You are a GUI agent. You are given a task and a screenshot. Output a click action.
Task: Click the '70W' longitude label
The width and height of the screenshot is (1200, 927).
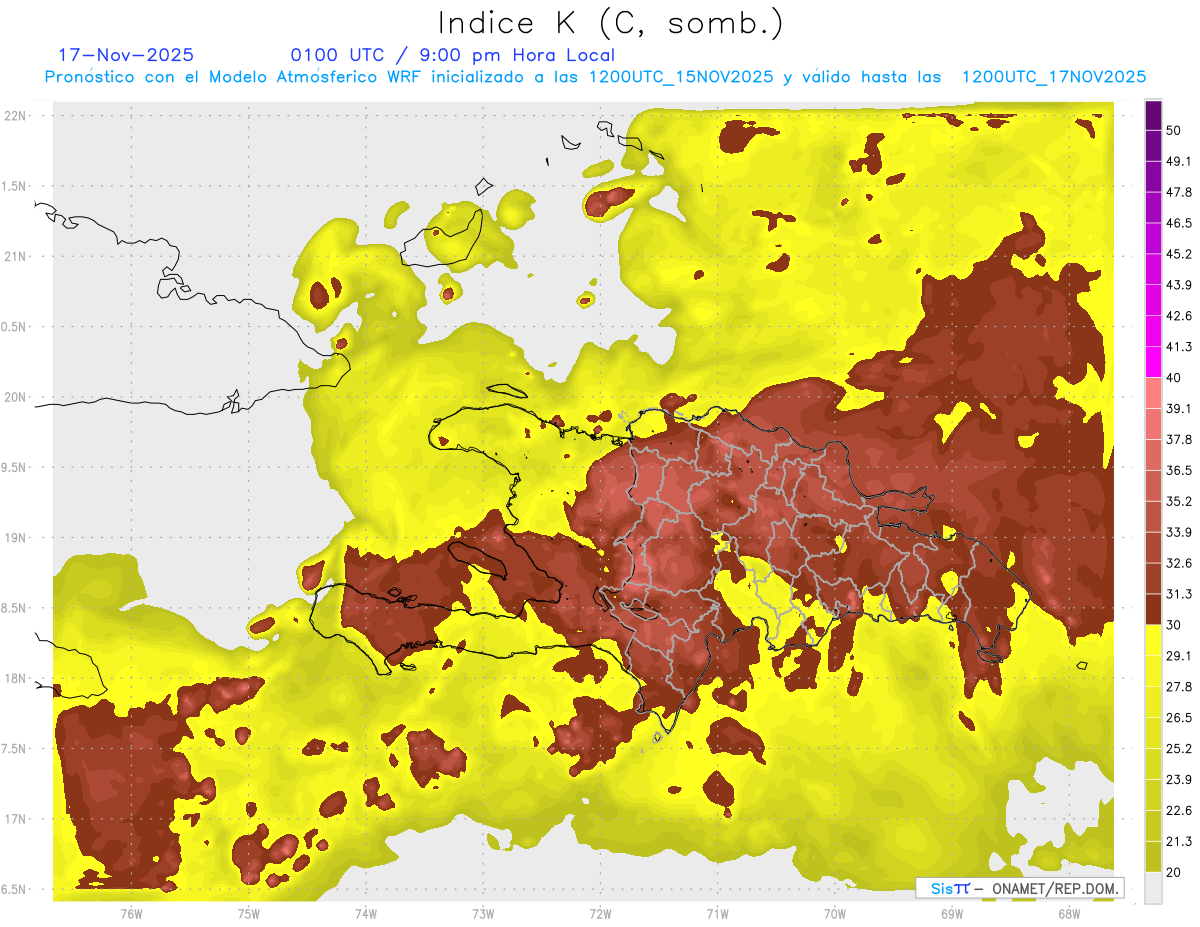coord(834,914)
